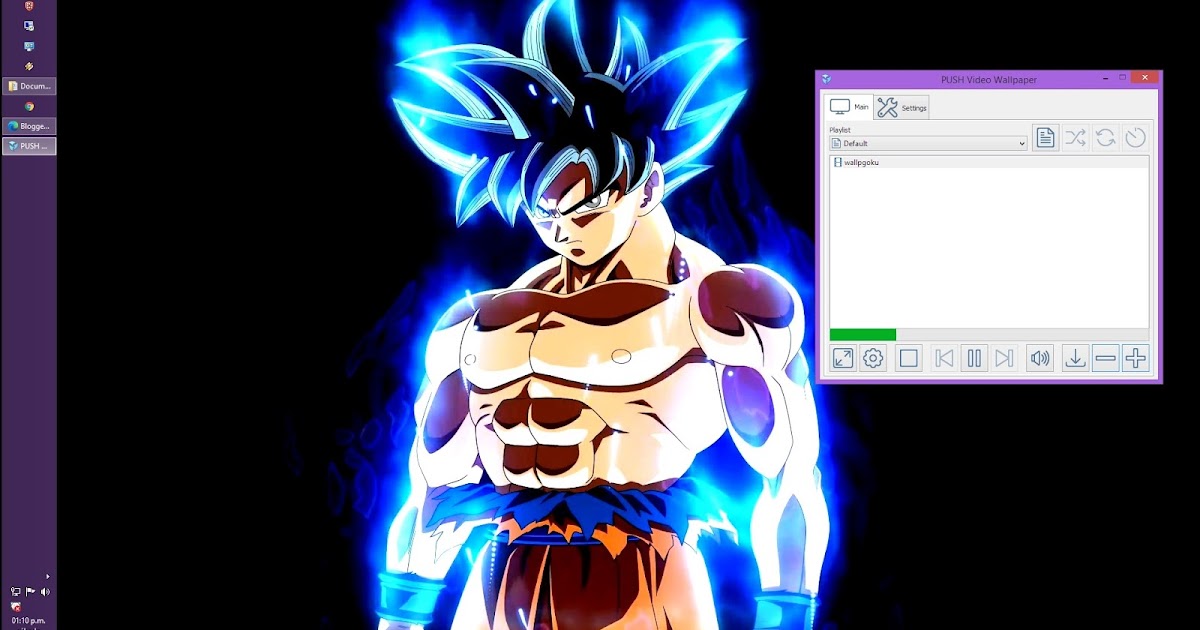The height and width of the screenshot is (630, 1200).
Task: Click the timer interval clock icon
Action: pyautogui.click(x=1135, y=138)
